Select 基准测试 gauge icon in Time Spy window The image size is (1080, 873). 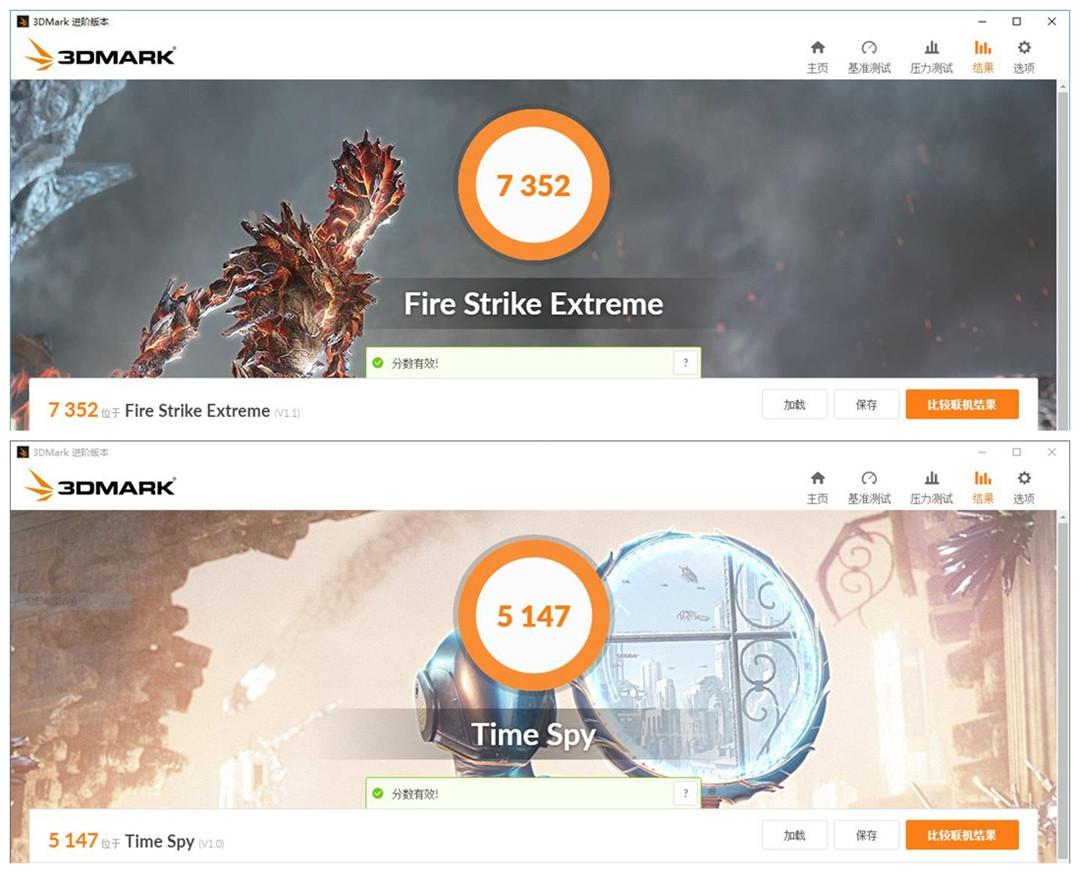pyautogui.click(x=869, y=487)
